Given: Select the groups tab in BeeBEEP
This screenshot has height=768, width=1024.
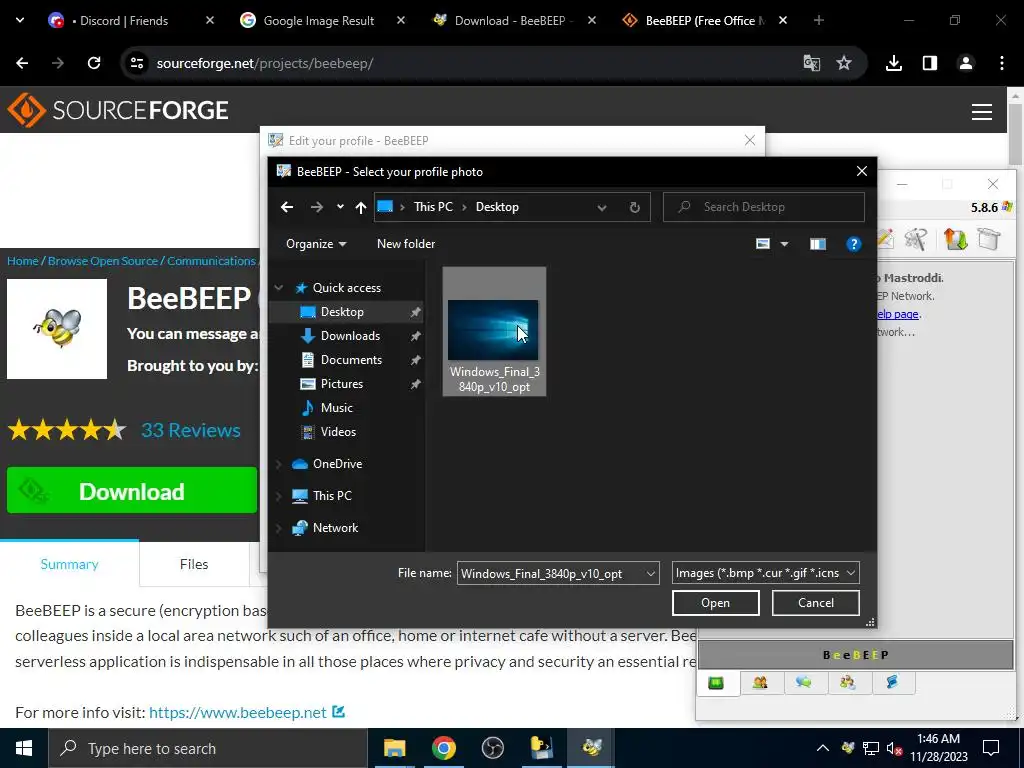Looking at the screenshot, I should coord(848,683).
